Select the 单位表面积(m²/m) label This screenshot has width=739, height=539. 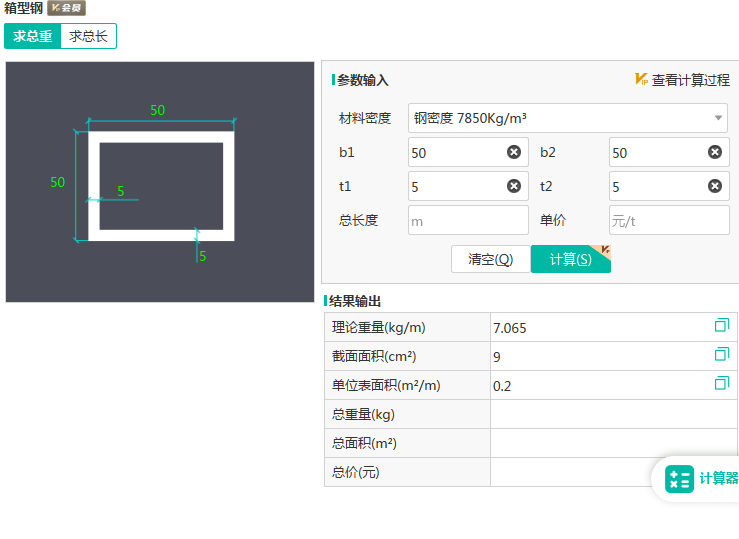(x=386, y=385)
